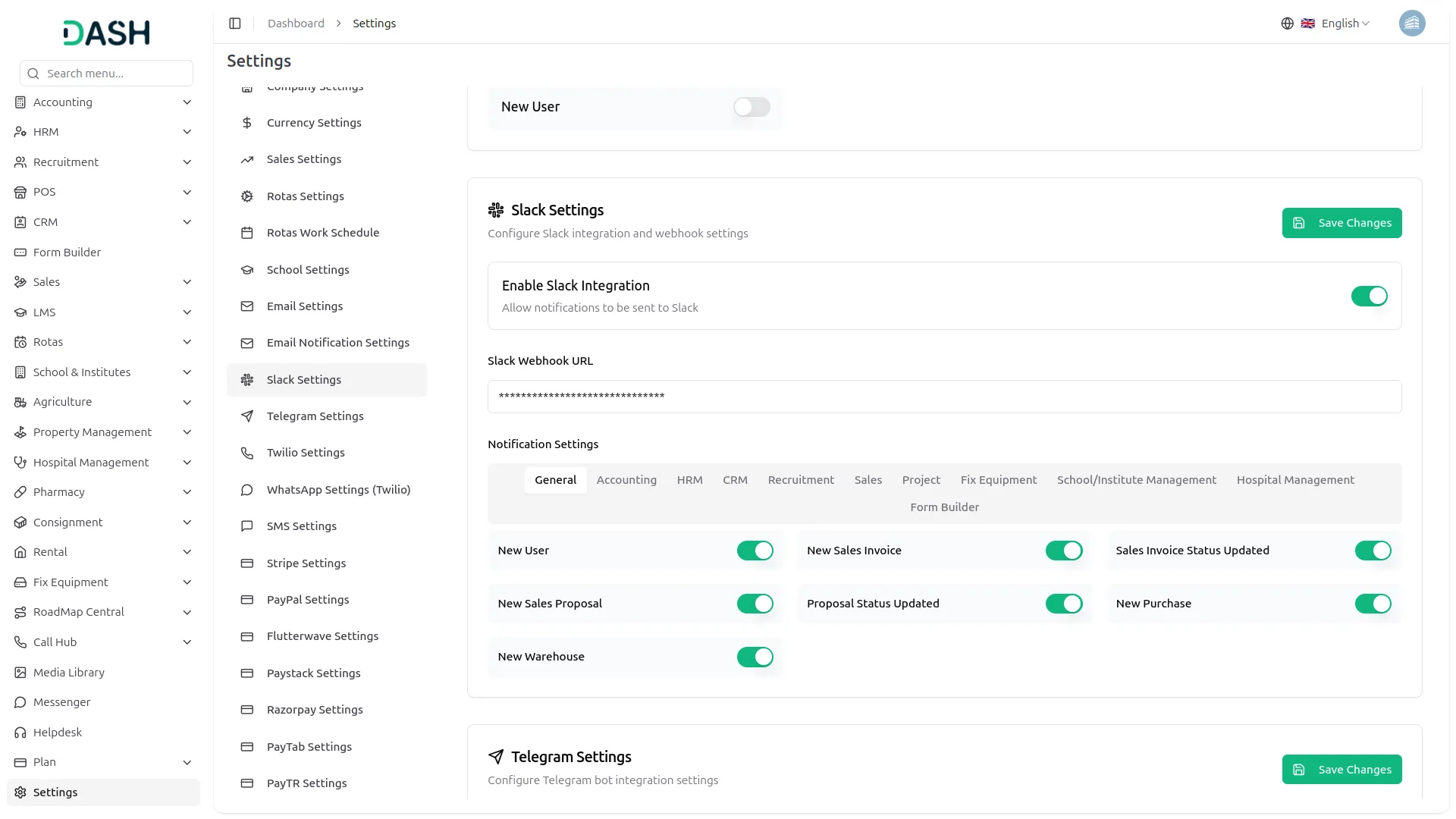
Task: Select the Twilio phone icon
Action: (x=247, y=452)
